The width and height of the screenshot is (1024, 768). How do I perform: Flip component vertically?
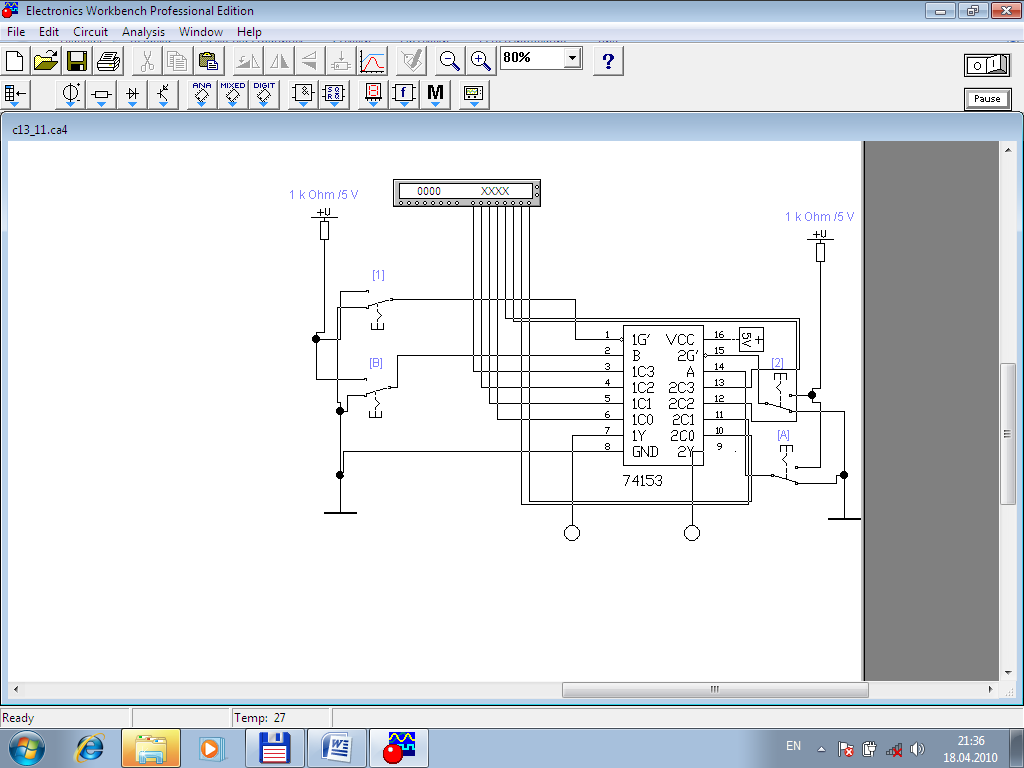[x=310, y=61]
